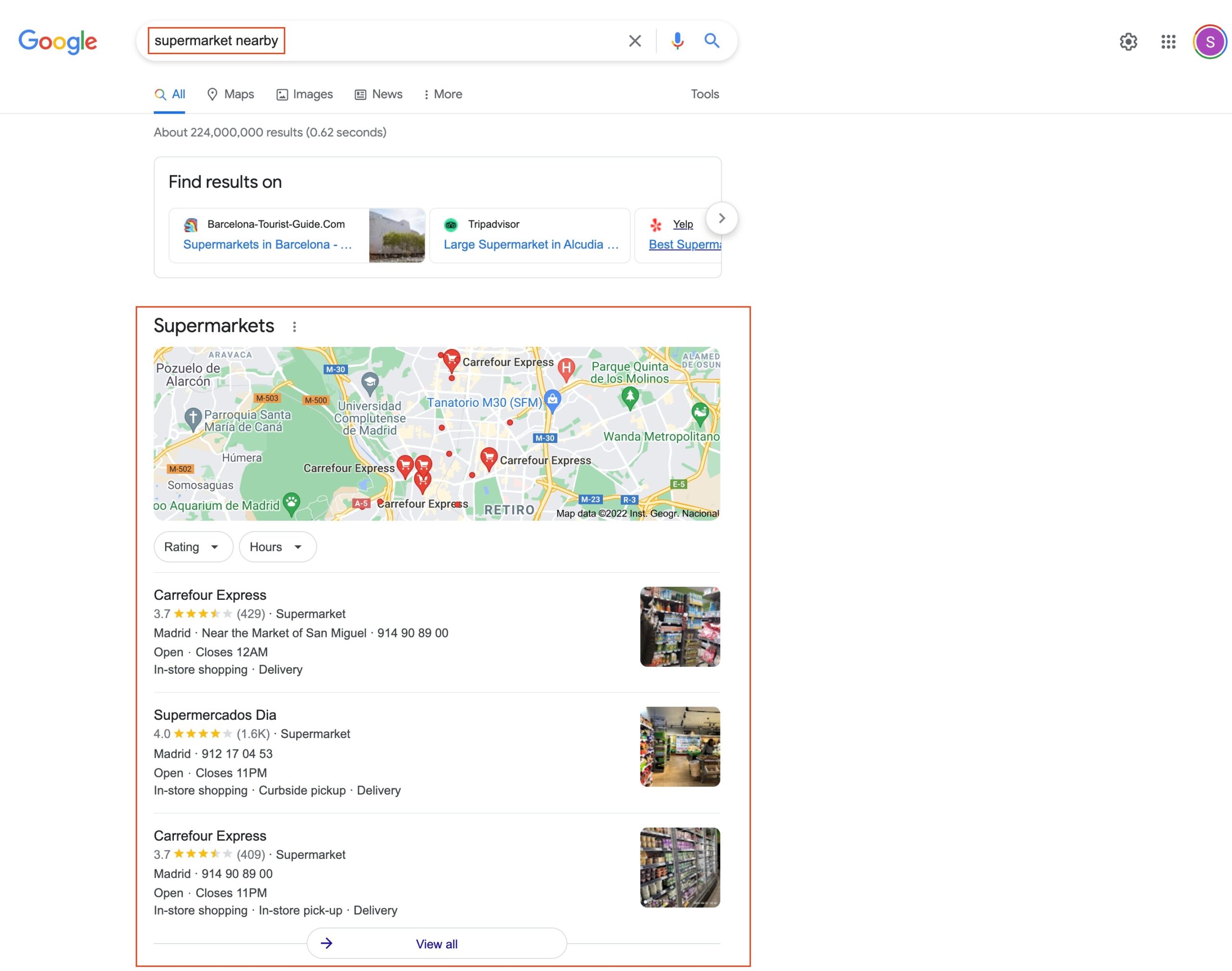Viewport: 1232px width, 971px height.
Task: Click Near the Market of San Miguel text
Action: tap(283, 634)
